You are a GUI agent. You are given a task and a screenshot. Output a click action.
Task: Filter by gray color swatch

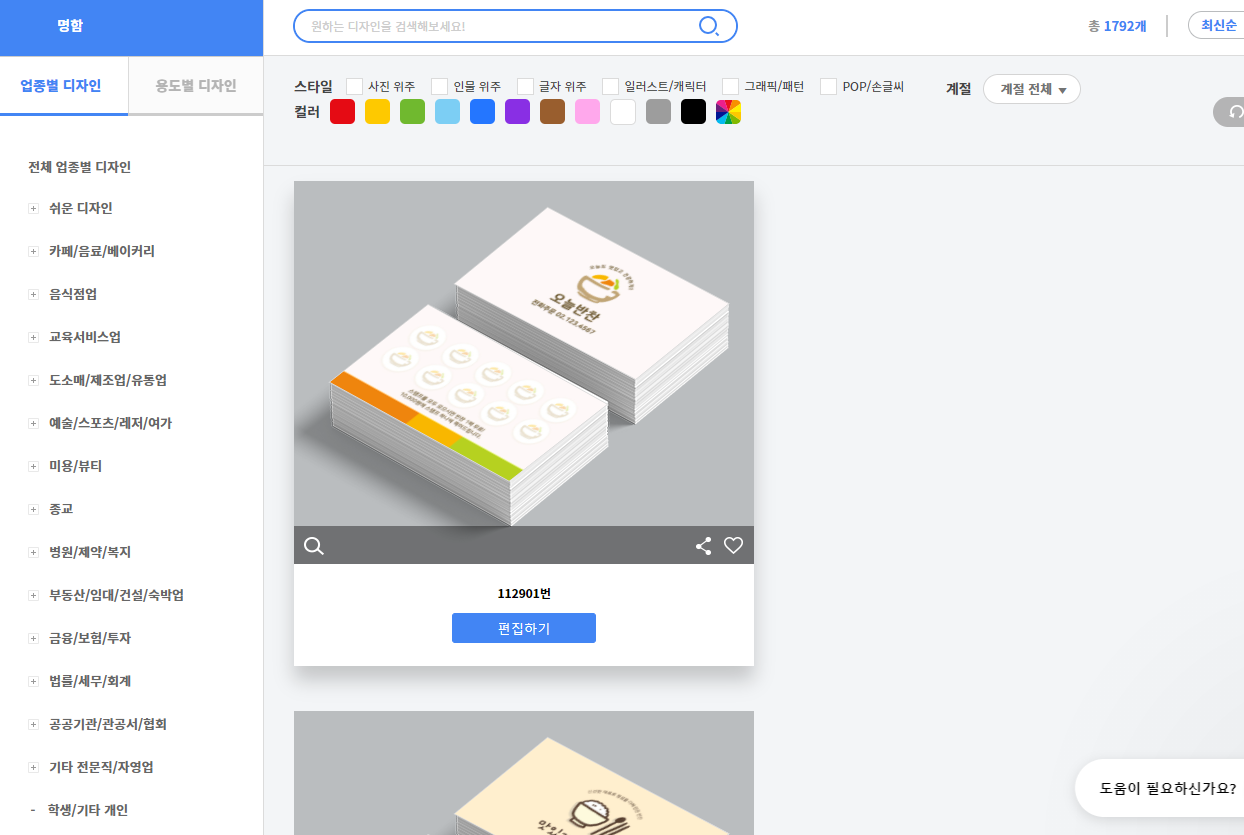click(x=658, y=112)
